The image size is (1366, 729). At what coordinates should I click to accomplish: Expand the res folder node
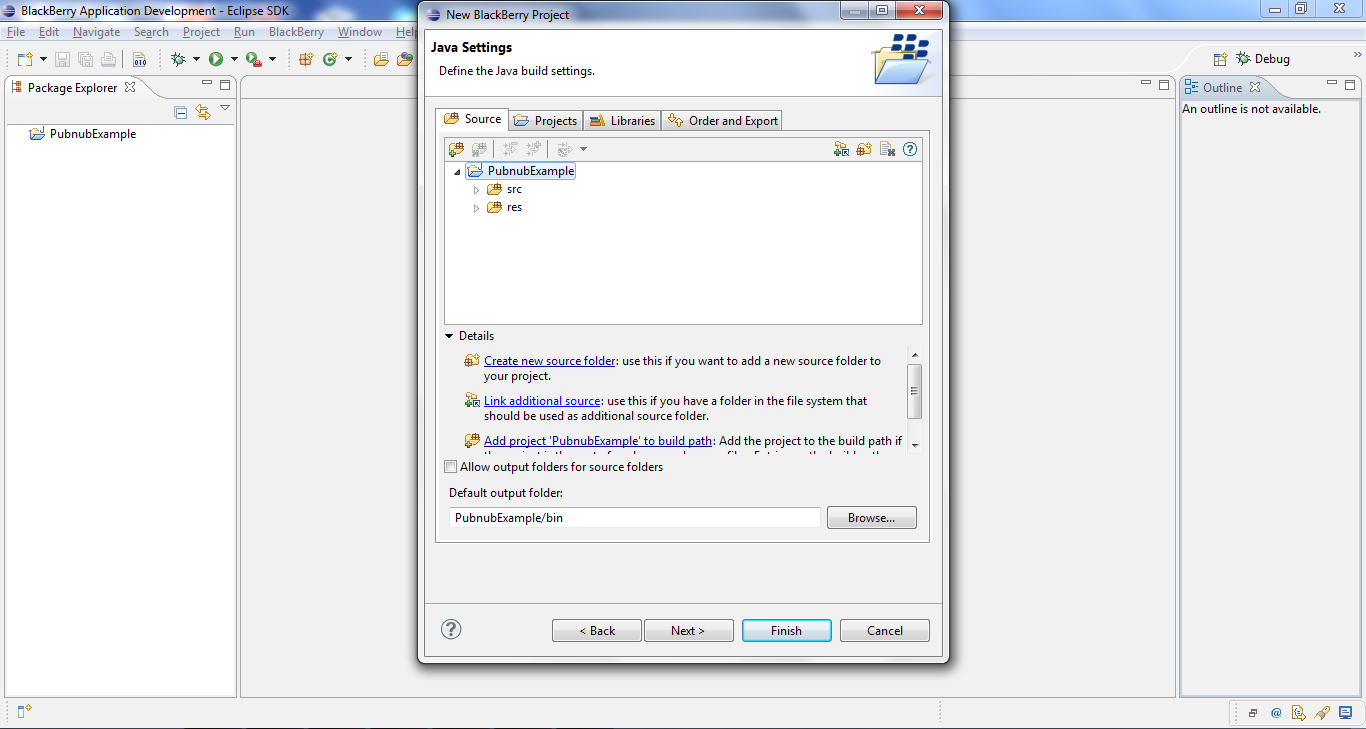click(x=476, y=208)
